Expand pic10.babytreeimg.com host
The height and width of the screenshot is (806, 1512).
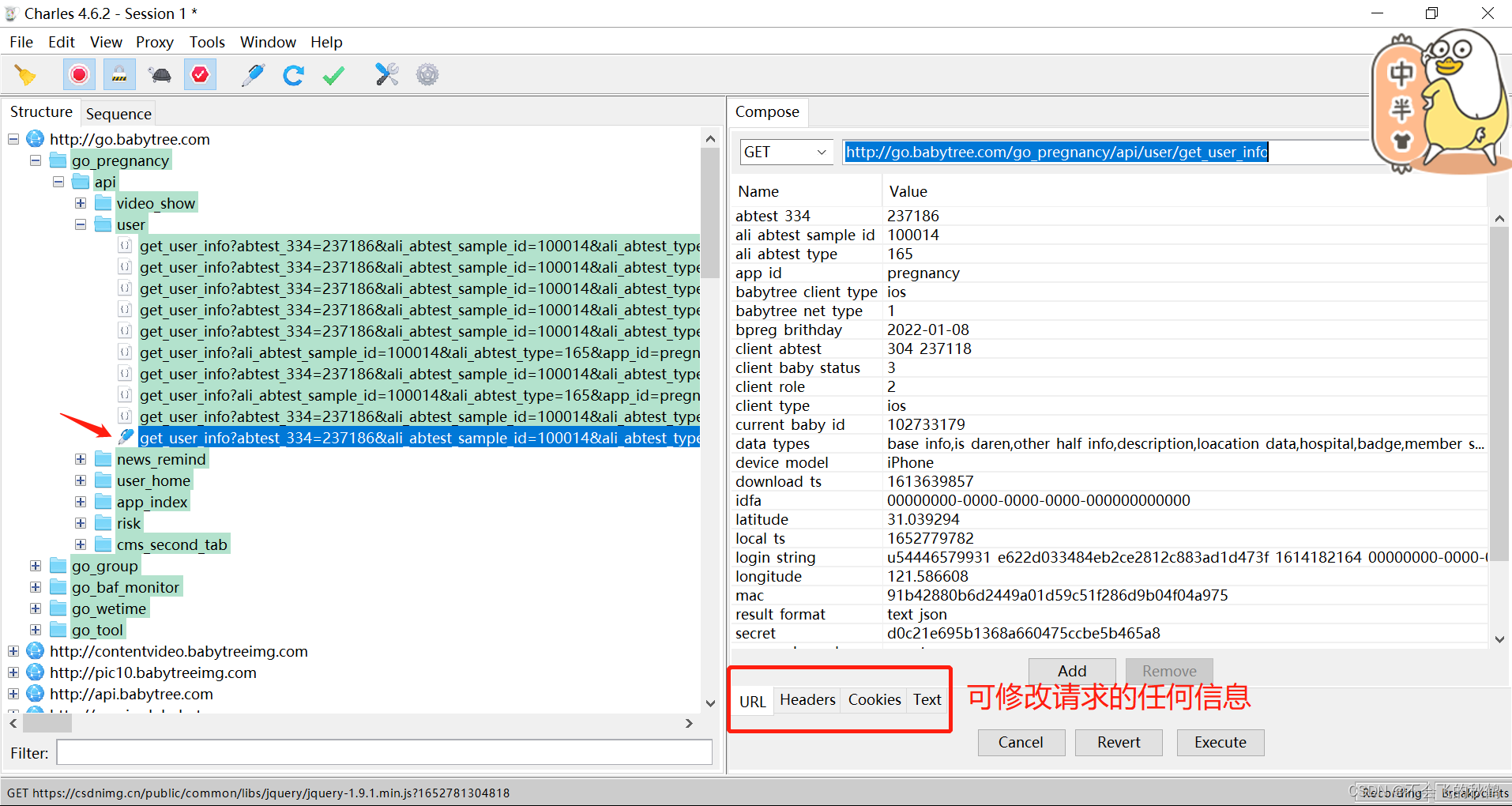point(13,672)
